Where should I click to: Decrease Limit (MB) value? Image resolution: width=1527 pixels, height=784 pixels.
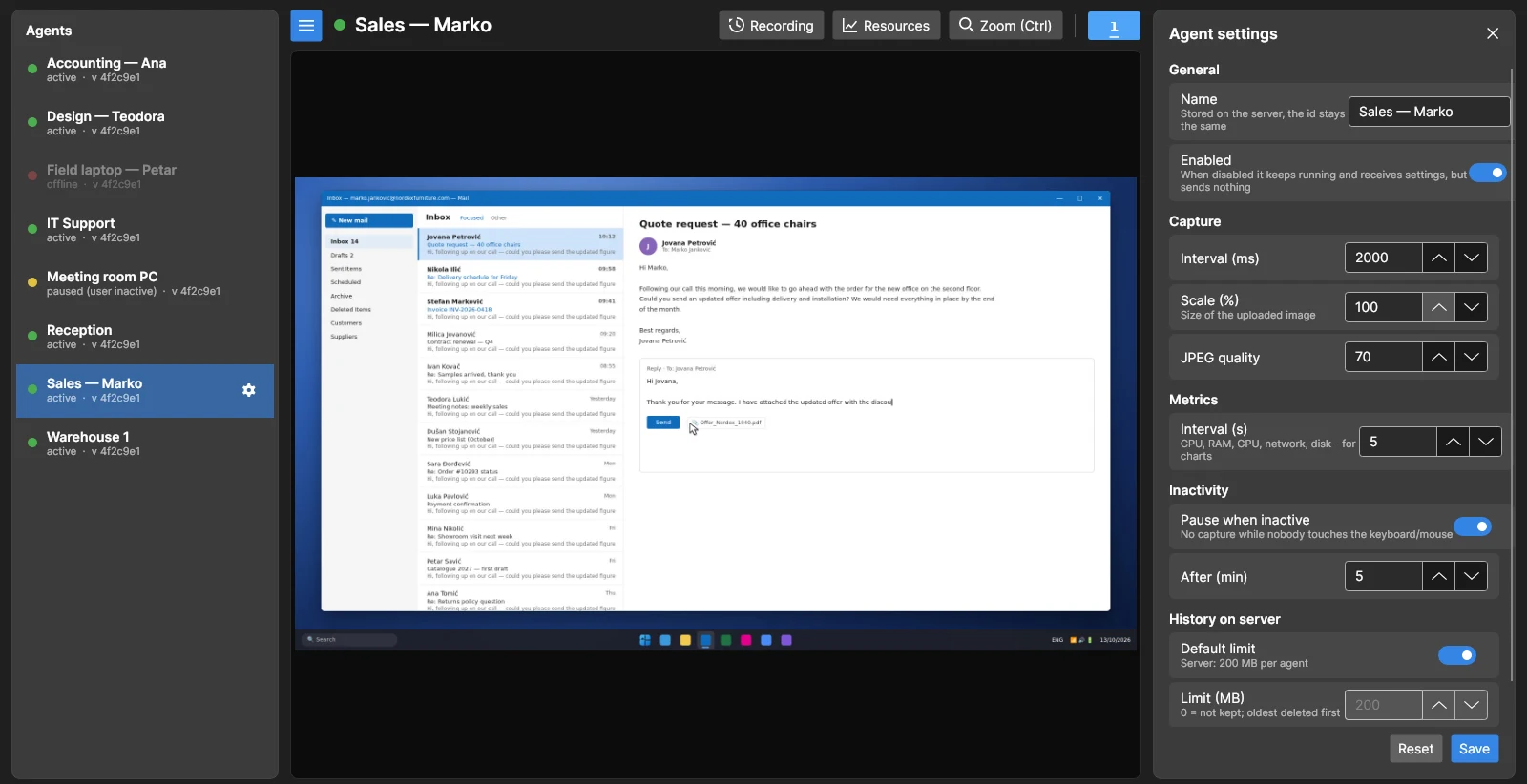[1471, 705]
